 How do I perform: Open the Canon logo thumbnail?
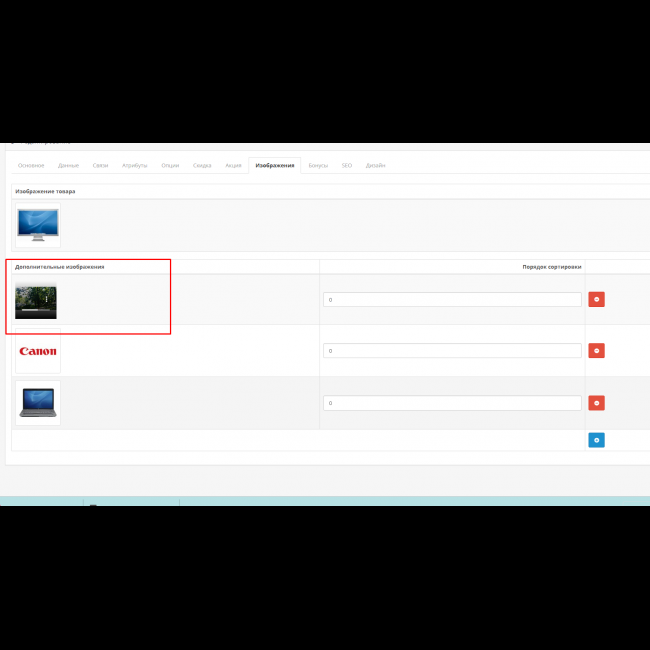point(38,351)
